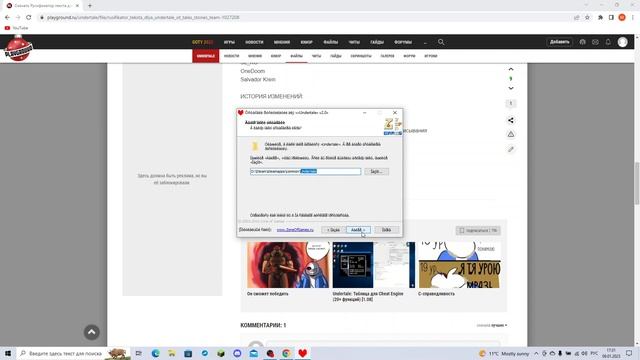Expand the ellipsis more menu in top bar
Viewport: 640px width, 360px height.
click(425, 42)
